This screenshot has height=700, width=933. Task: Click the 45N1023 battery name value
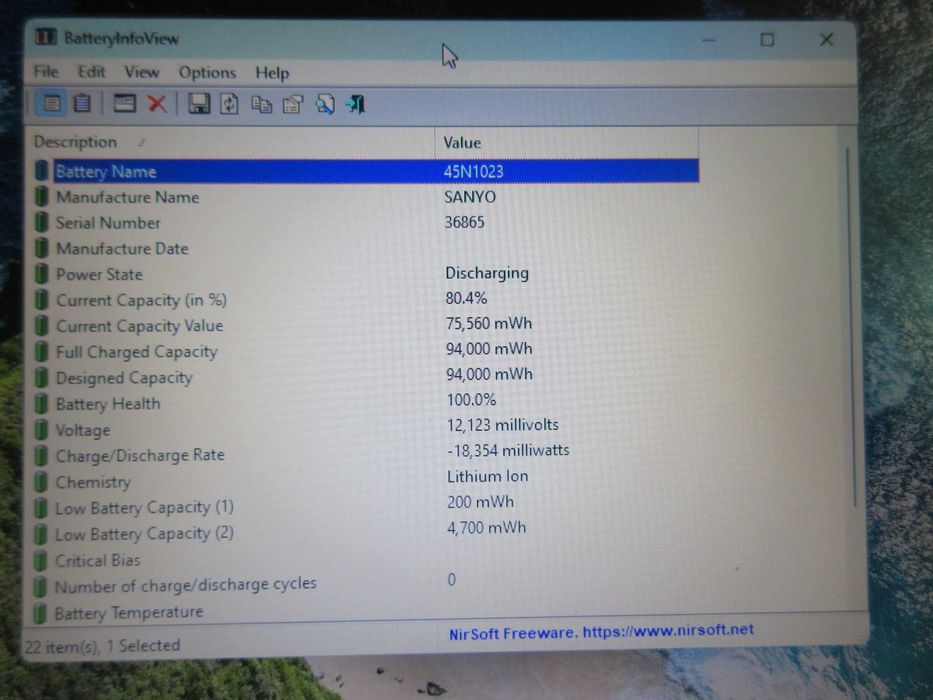(474, 171)
